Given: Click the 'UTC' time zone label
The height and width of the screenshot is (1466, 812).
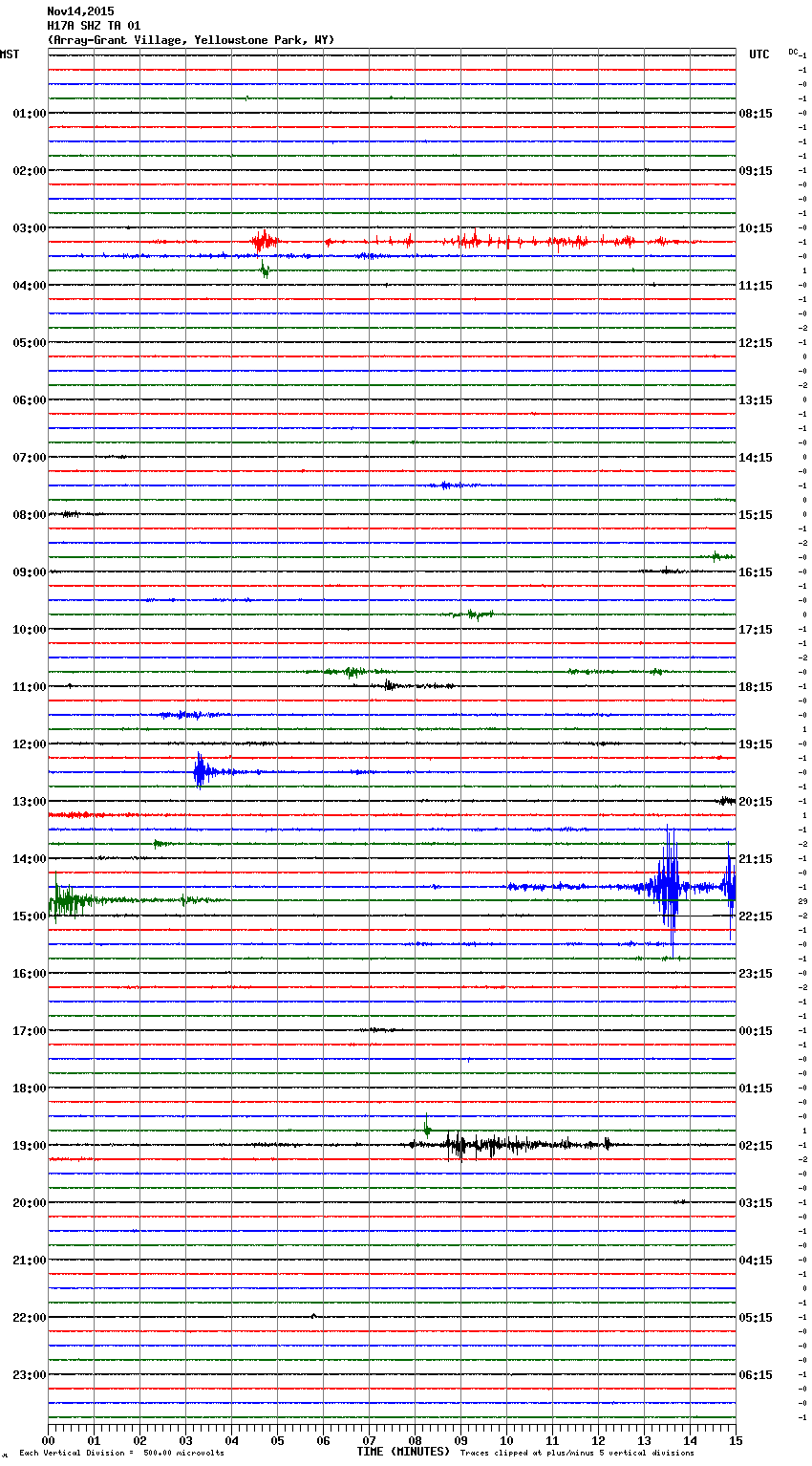Looking at the screenshot, I should pyautogui.click(x=759, y=54).
